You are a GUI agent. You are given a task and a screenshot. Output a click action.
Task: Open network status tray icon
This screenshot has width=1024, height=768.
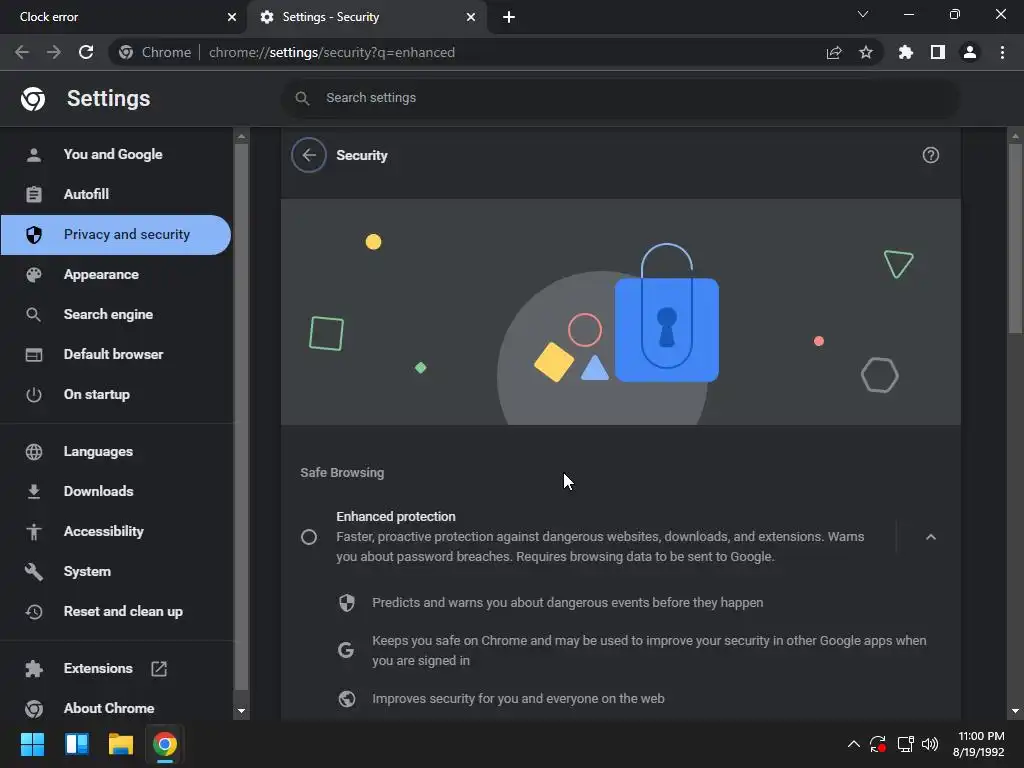tap(905, 744)
